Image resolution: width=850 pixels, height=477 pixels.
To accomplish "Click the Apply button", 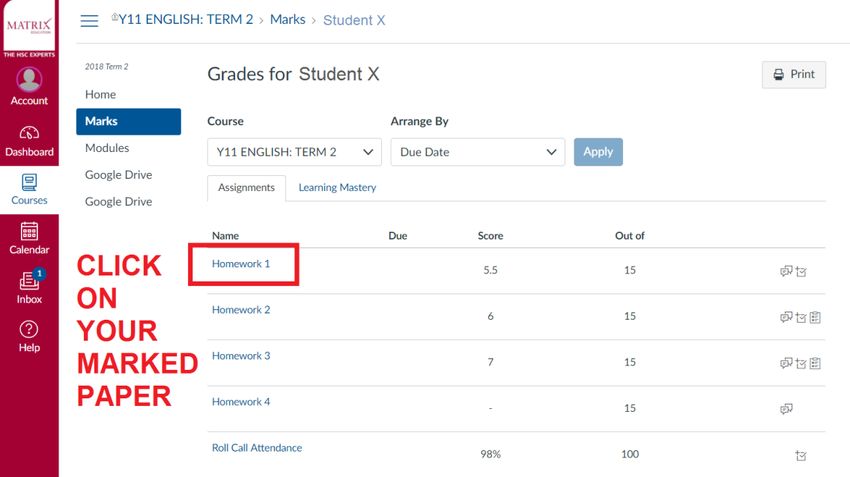I will tap(598, 152).
